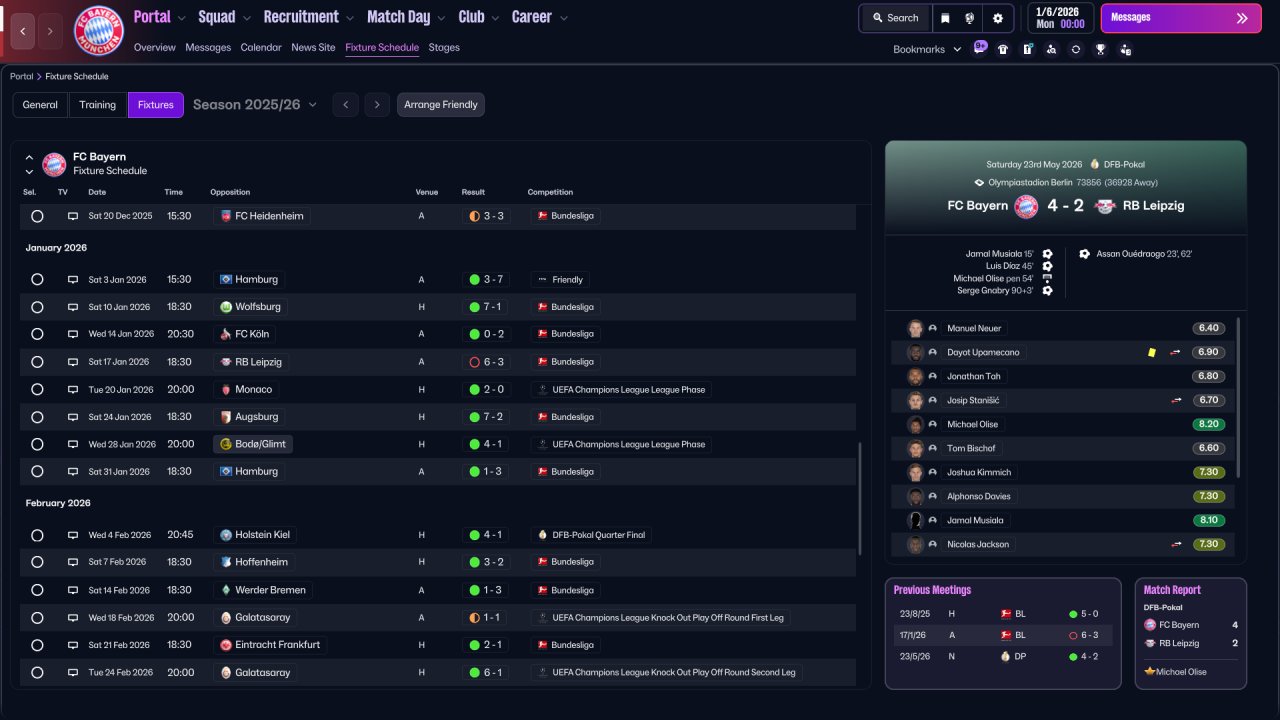Select the radio button for the Holstein Kiel fixture

point(37,535)
